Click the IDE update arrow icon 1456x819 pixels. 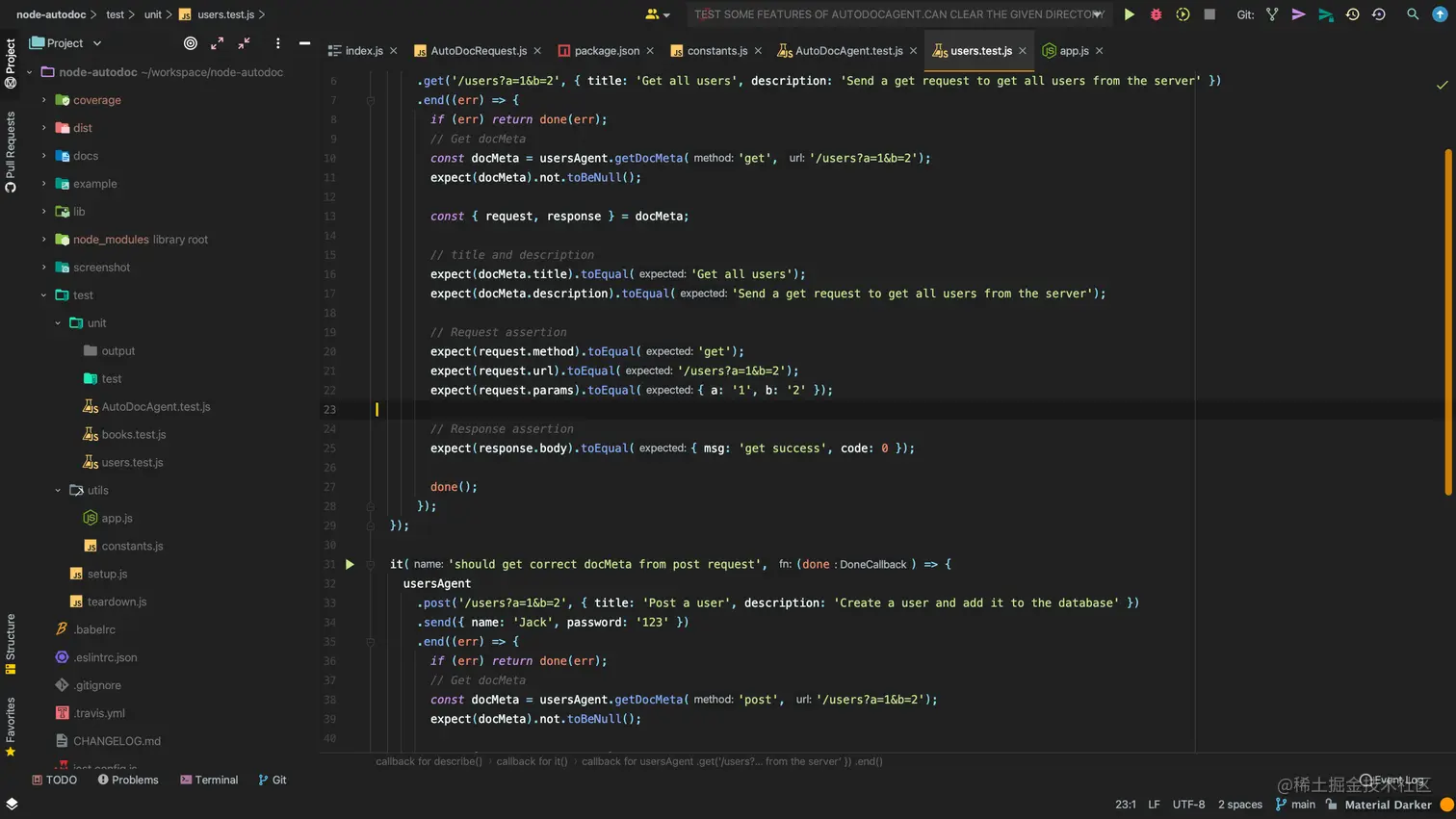tap(1440, 14)
